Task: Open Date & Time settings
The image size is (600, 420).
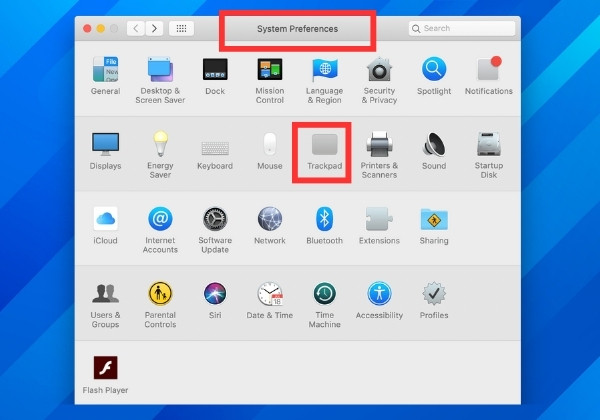Action: pyautogui.click(x=270, y=301)
